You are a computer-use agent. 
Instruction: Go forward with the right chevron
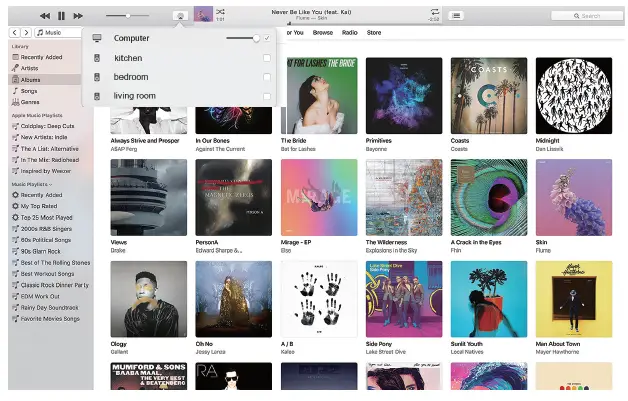26,32
